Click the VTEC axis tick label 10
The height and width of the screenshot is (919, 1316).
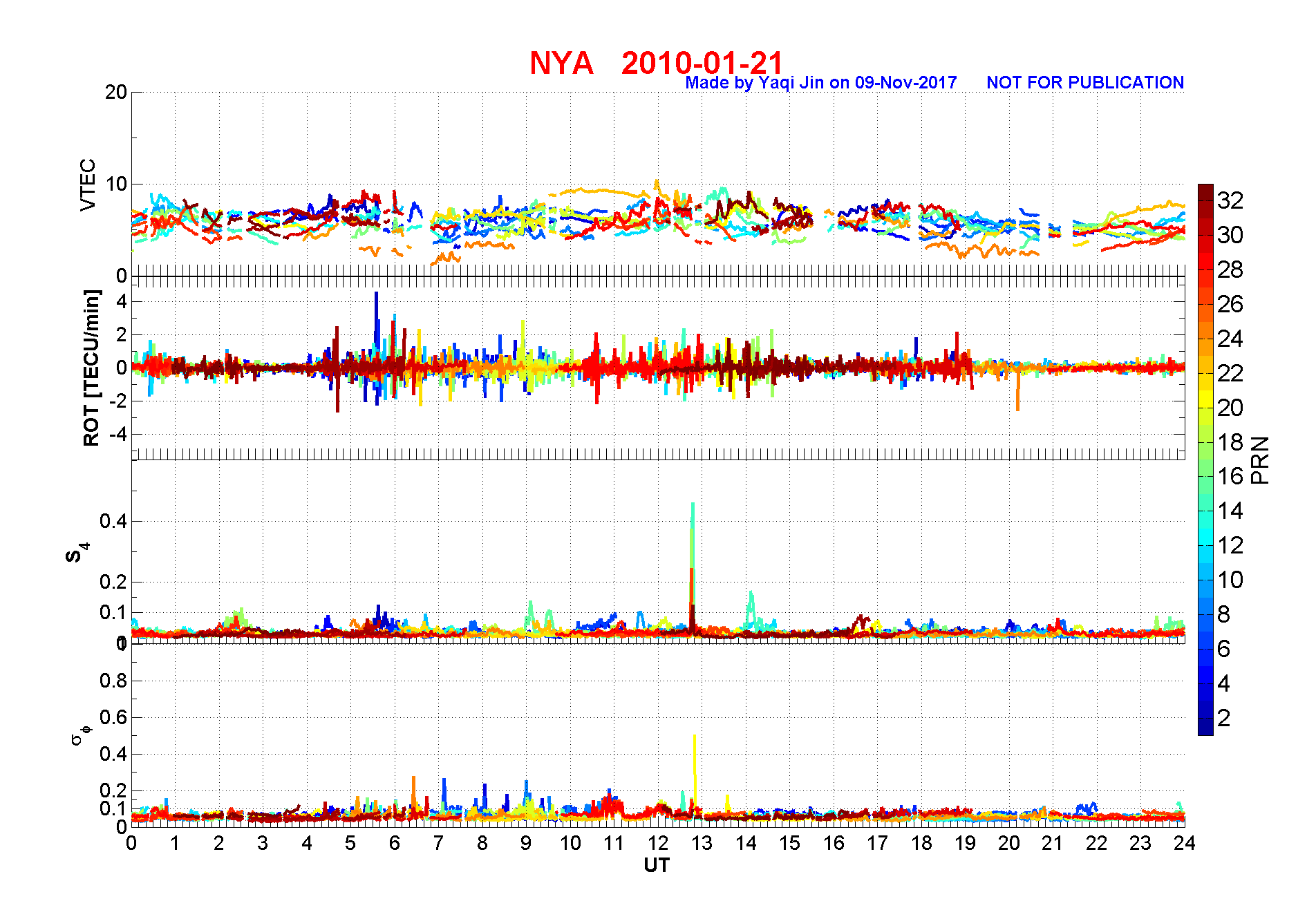point(116,184)
